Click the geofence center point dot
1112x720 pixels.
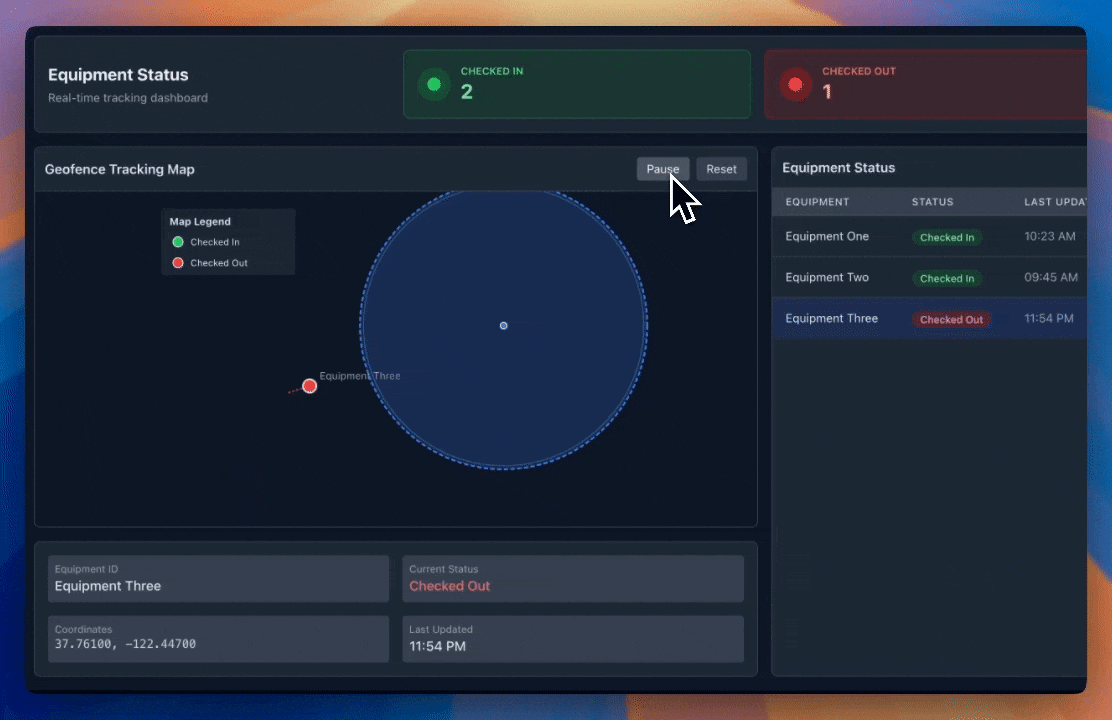click(503, 326)
